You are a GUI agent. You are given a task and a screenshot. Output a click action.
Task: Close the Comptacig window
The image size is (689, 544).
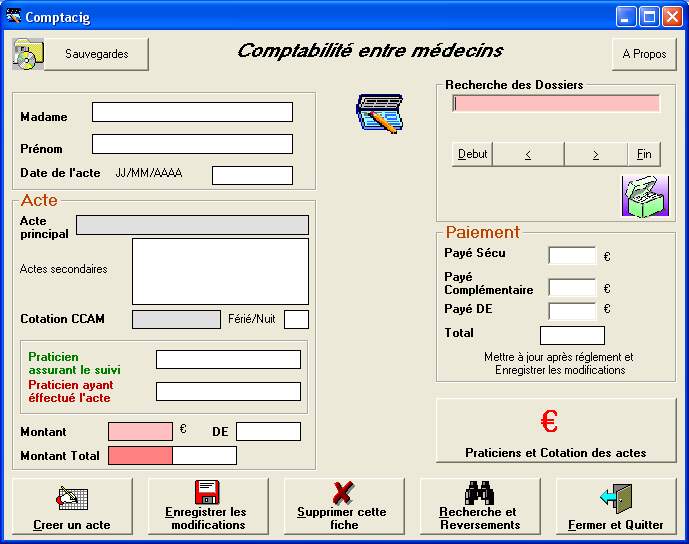pos(672,17)
